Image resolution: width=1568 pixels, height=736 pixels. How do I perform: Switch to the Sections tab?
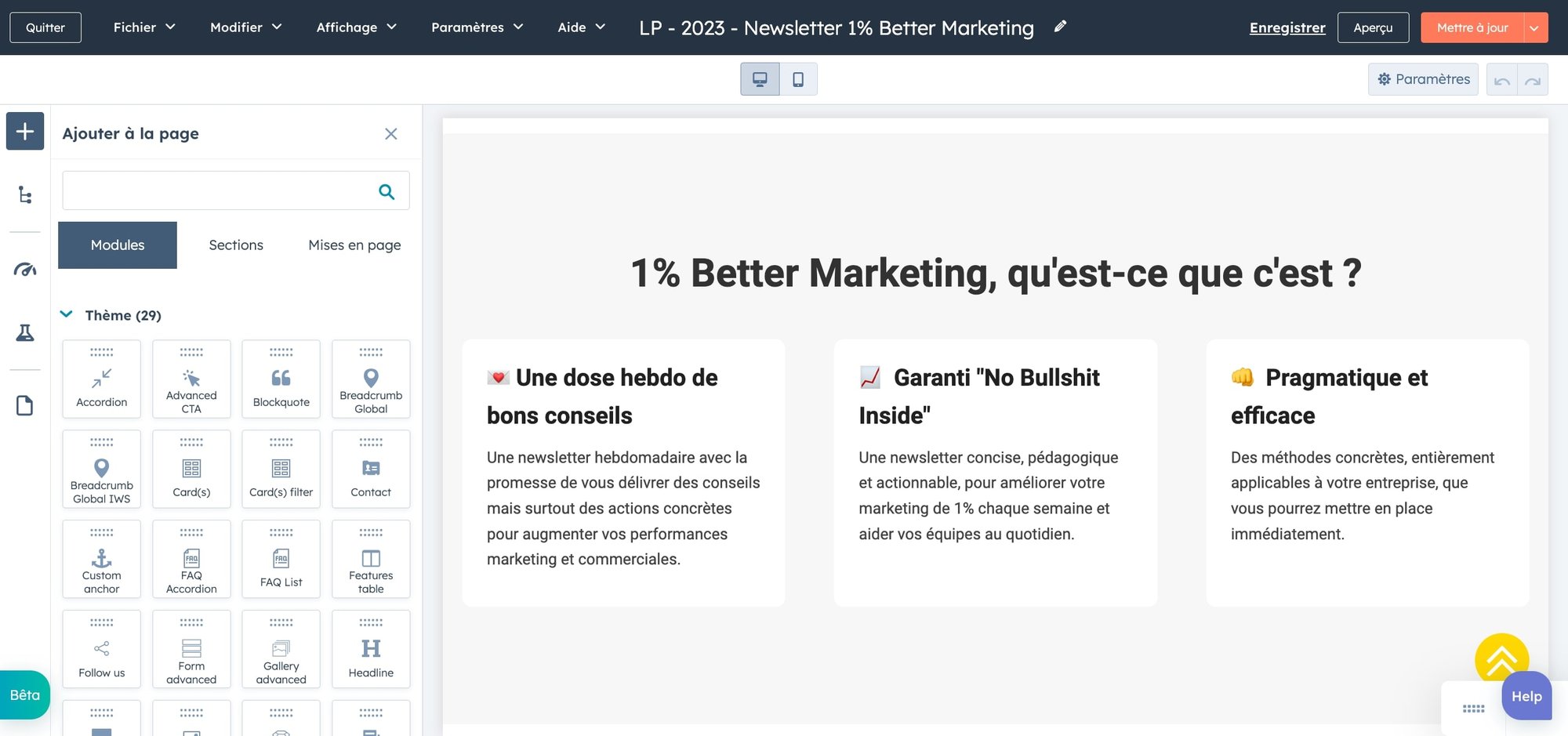coord(236,245)
